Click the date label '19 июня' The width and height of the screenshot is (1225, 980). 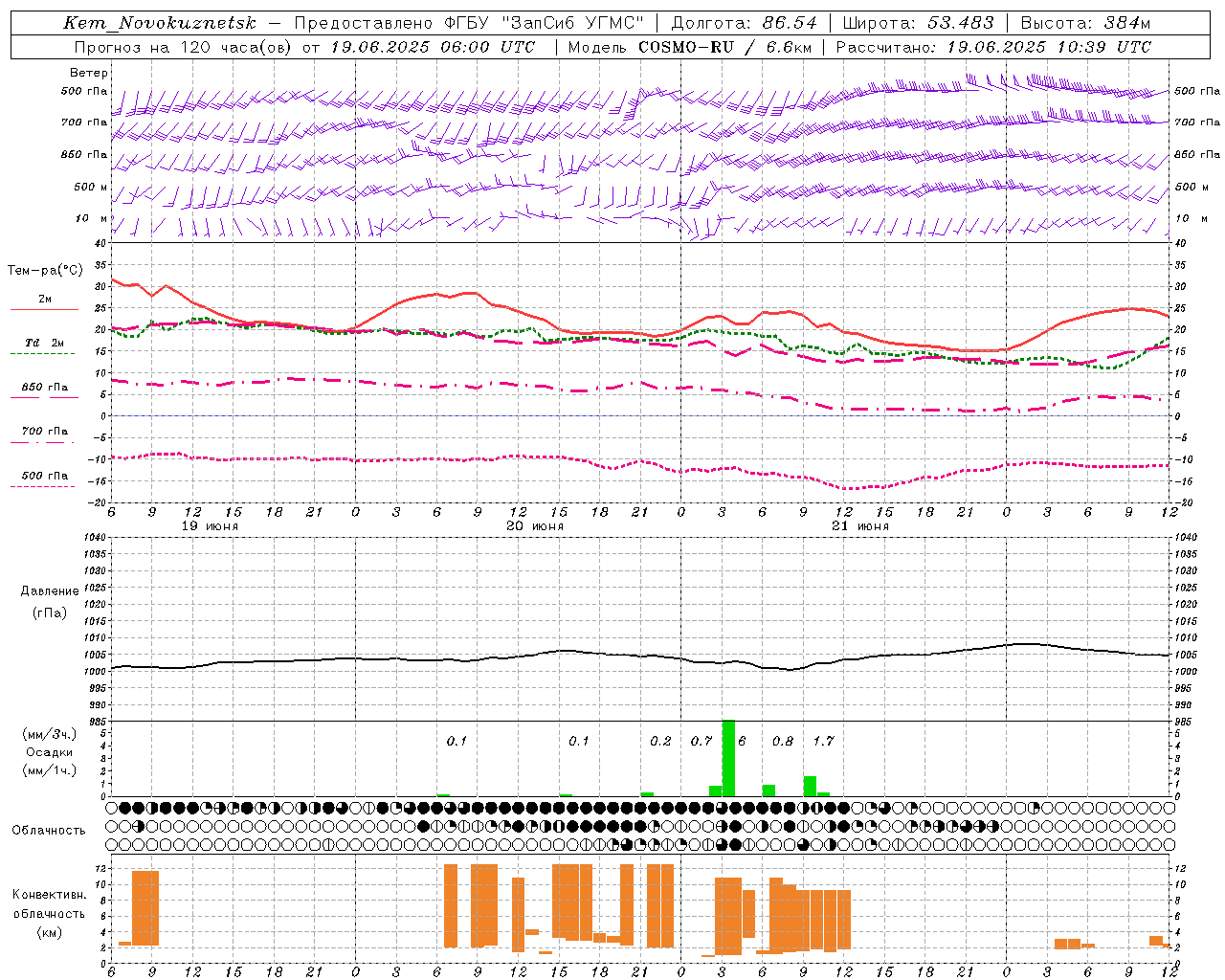(210, 526)
